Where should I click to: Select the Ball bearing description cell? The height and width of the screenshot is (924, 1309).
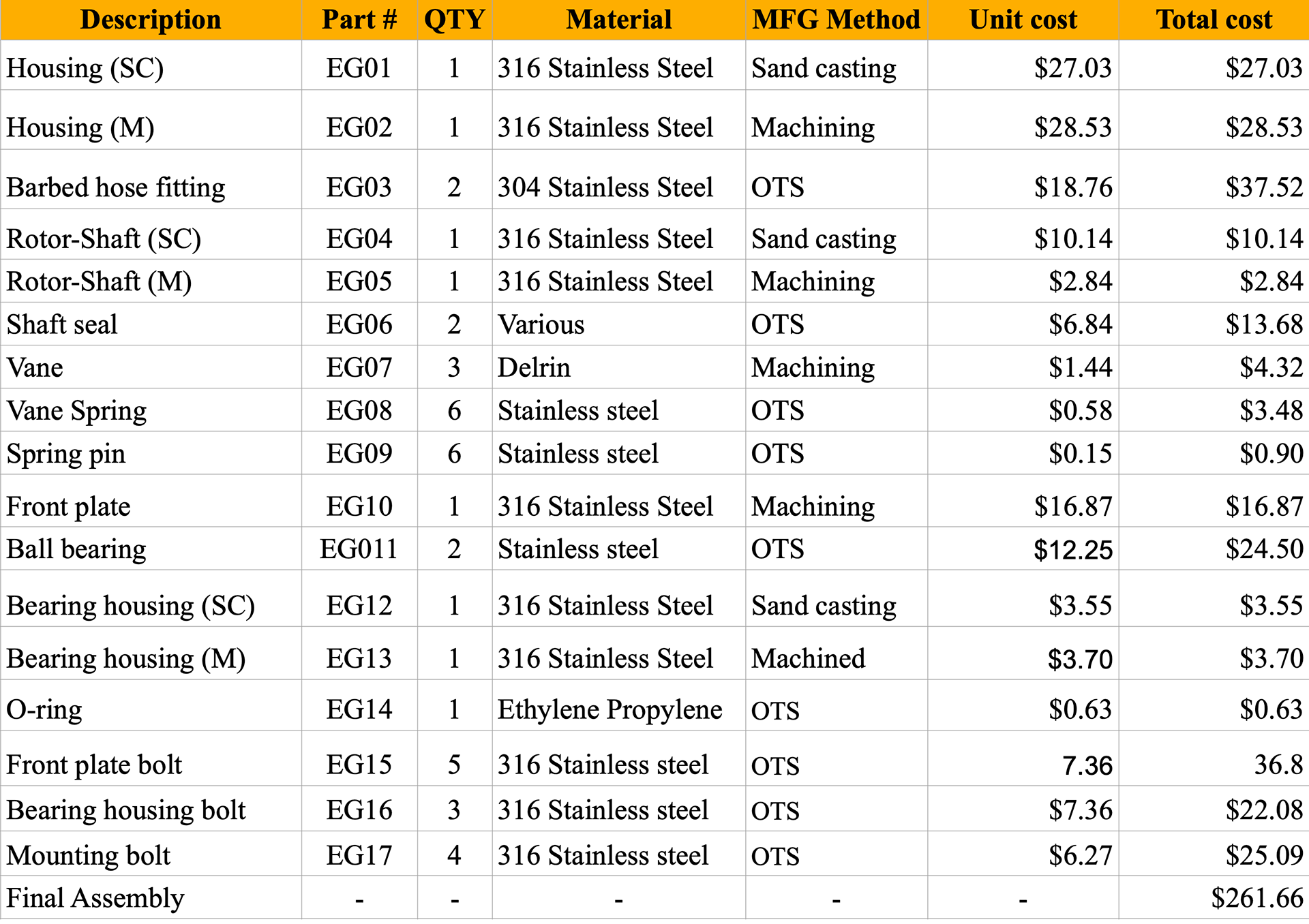pyautogui.click(x=76, y=549)
